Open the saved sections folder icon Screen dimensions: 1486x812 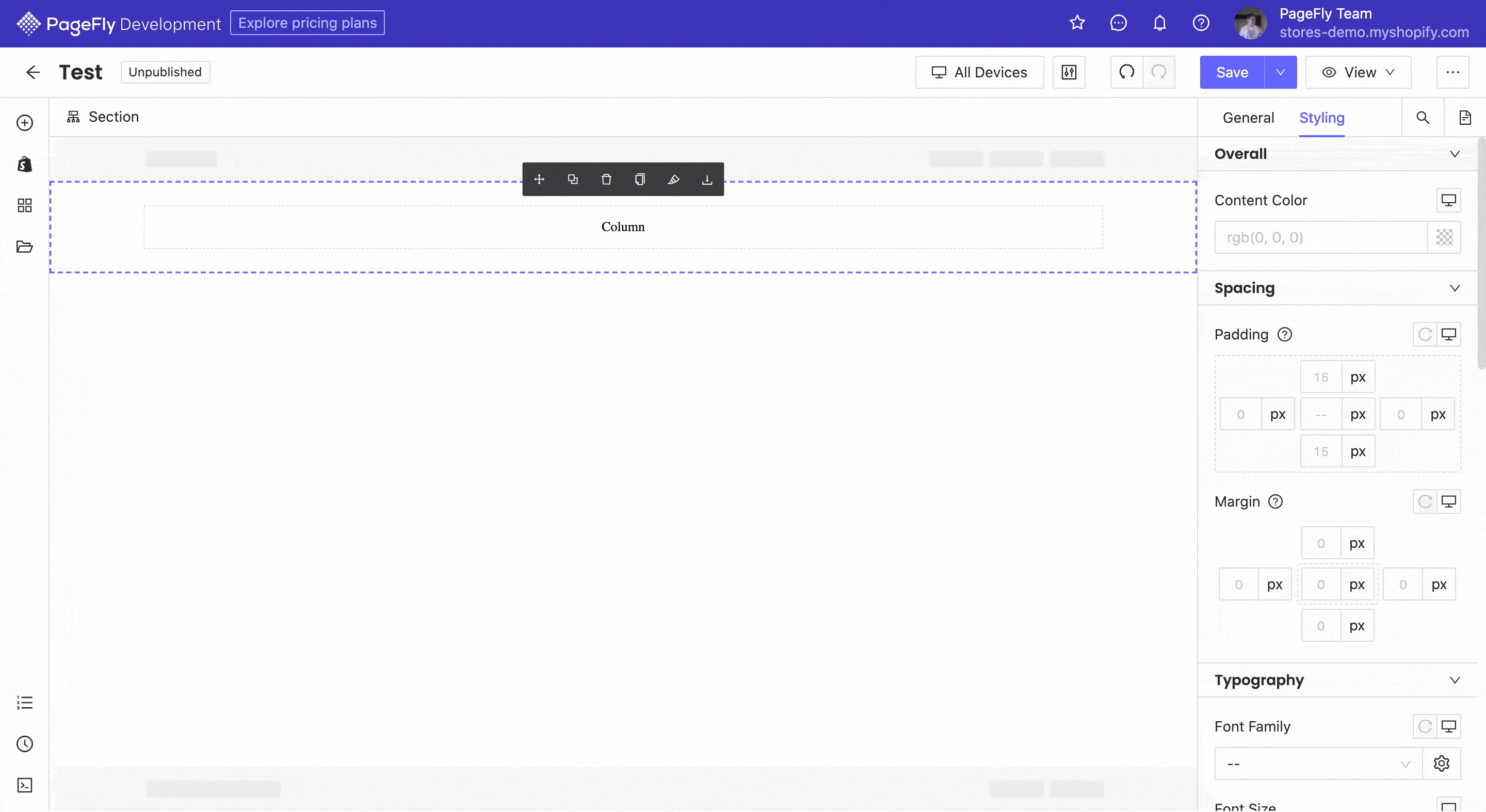(25, 247)
